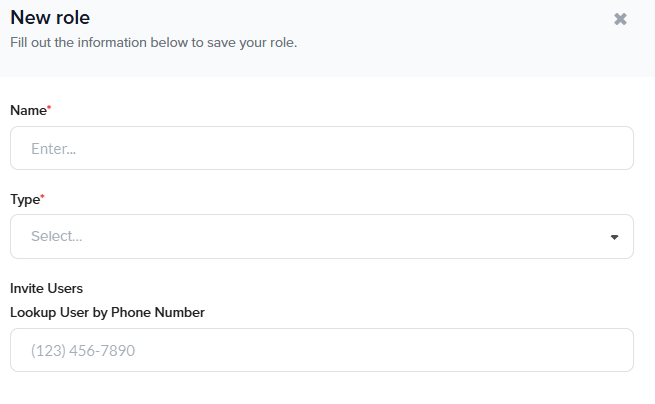Click the 'Fill out the information' subtitle
Image resolution: width=655 pixels, height=404 pixels.
153,43
